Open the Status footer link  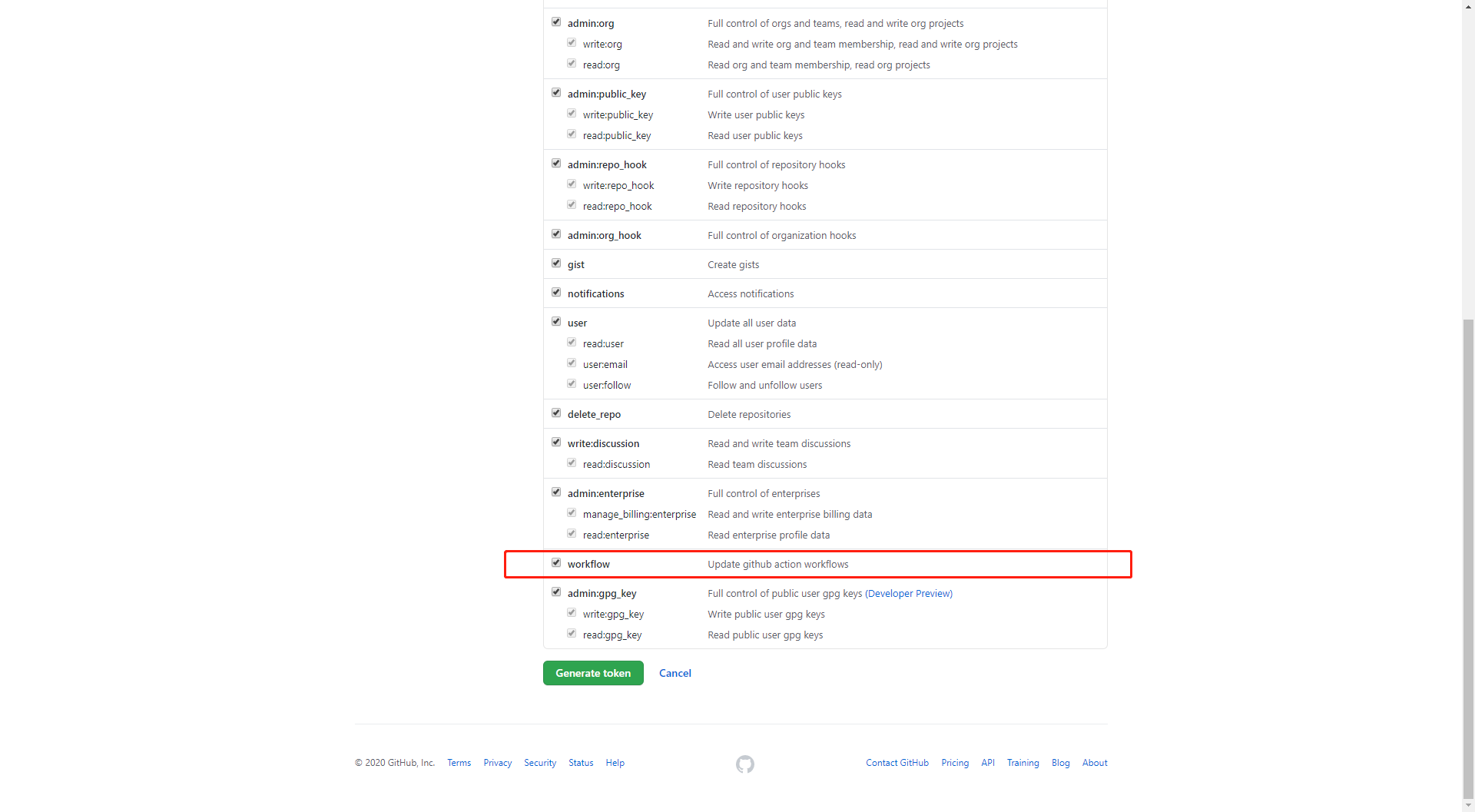(x=581, y=763)
